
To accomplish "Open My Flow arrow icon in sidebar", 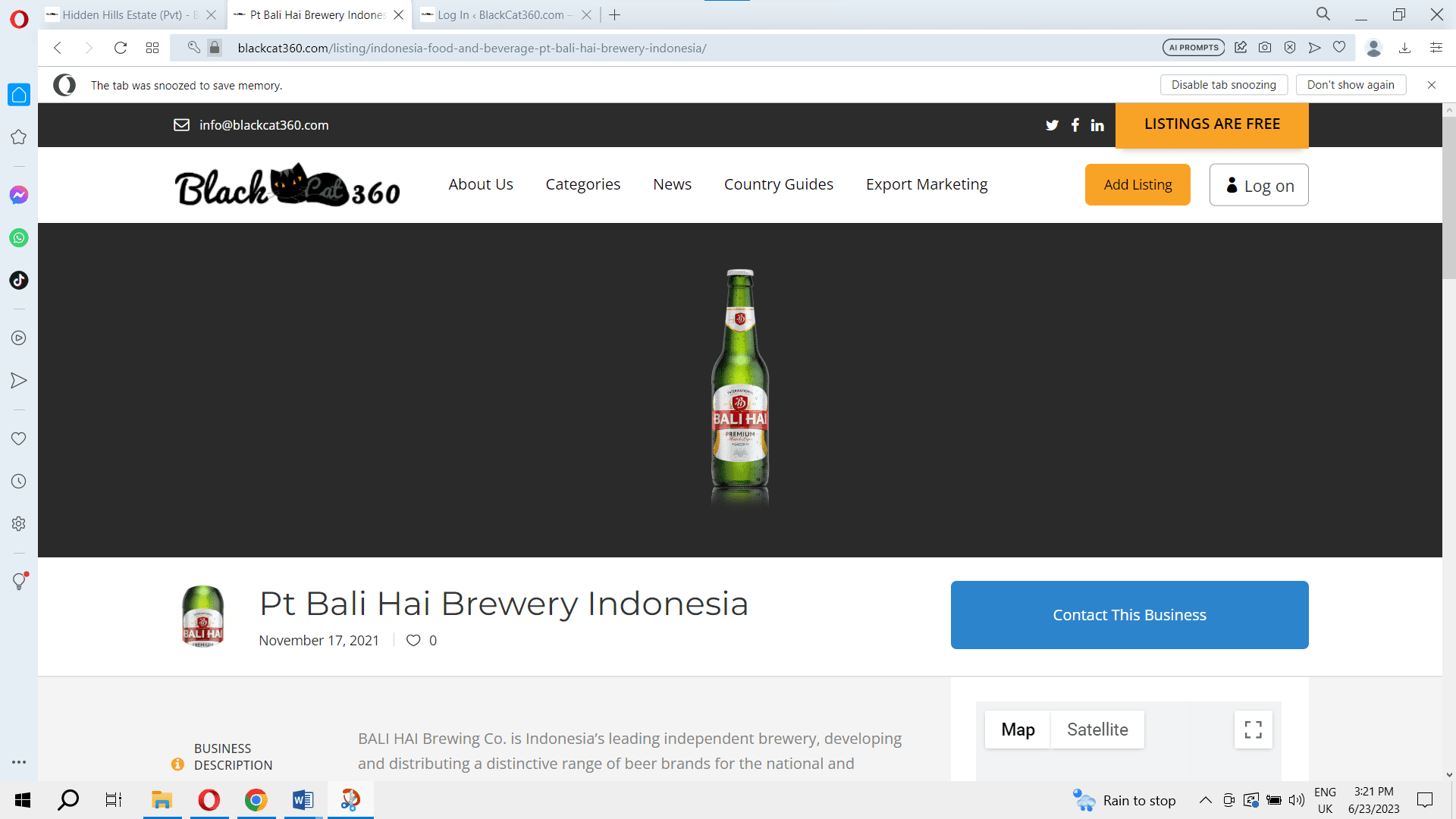I will tap(19, 381).
